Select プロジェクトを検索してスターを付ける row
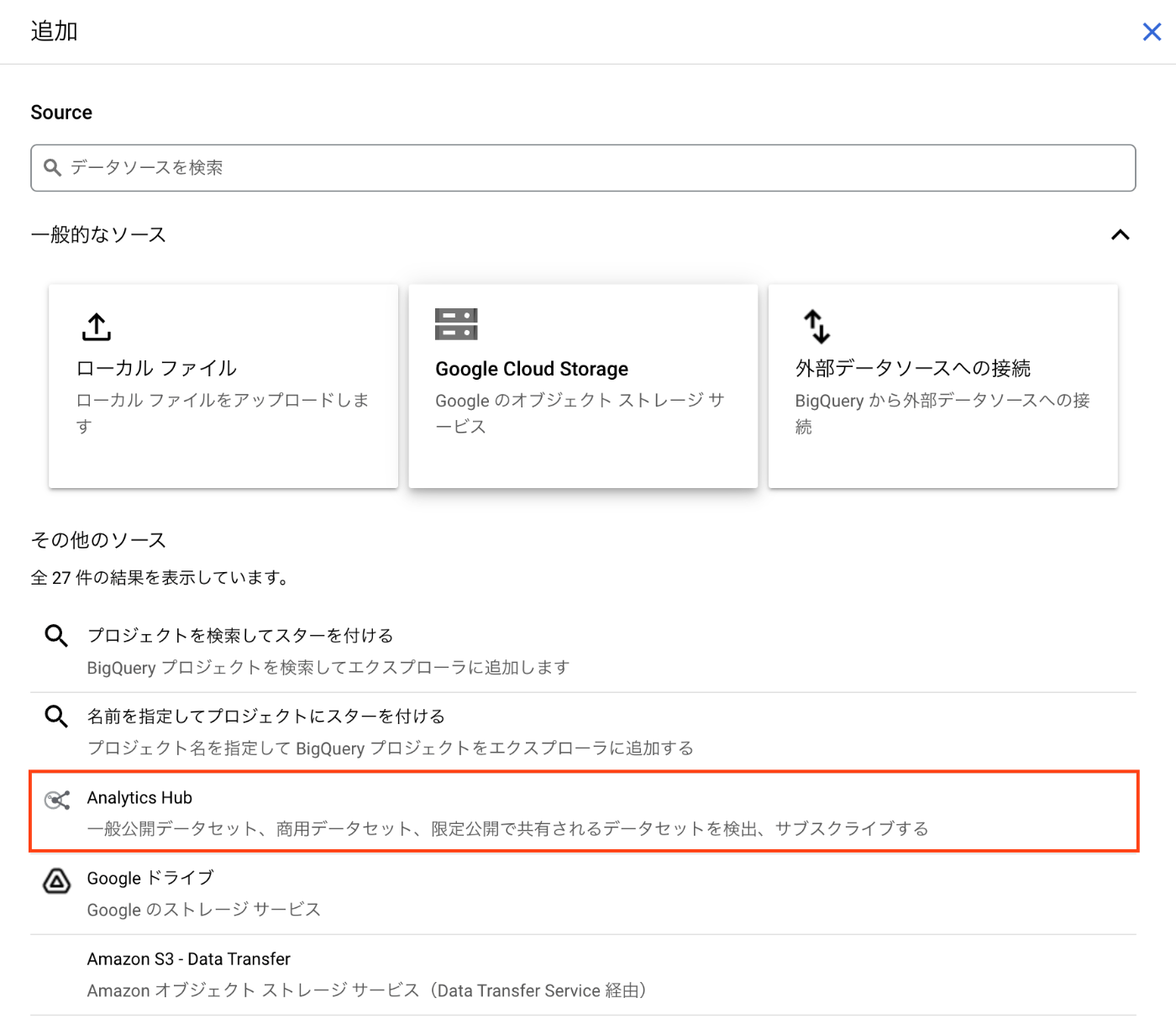The width and height of the screenshot is (1176, 1029). tap(583, 652)
